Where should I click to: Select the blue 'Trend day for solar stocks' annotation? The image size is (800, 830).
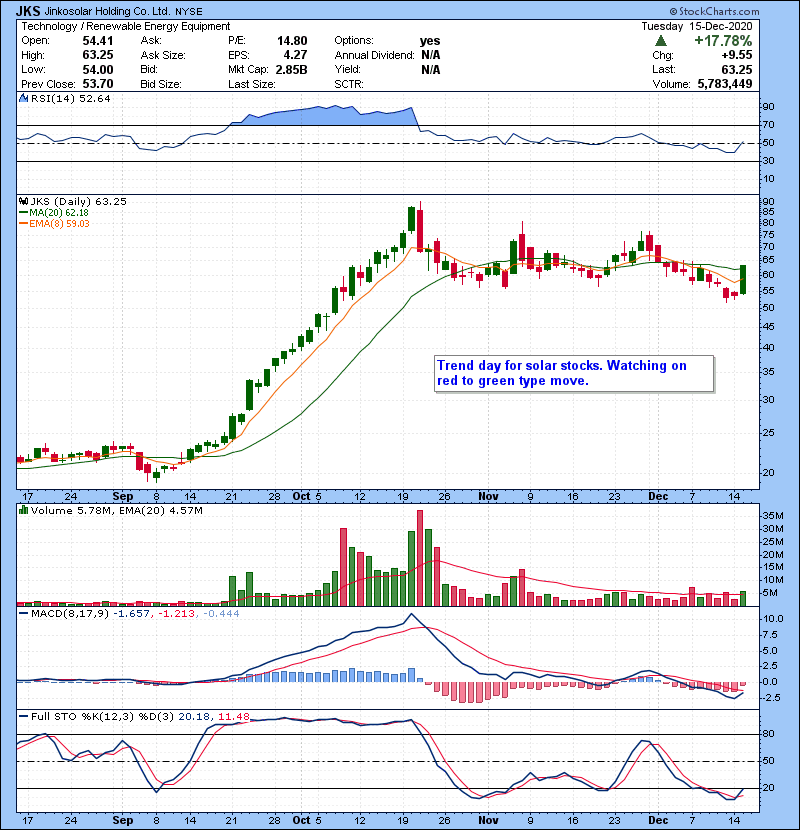574,373
